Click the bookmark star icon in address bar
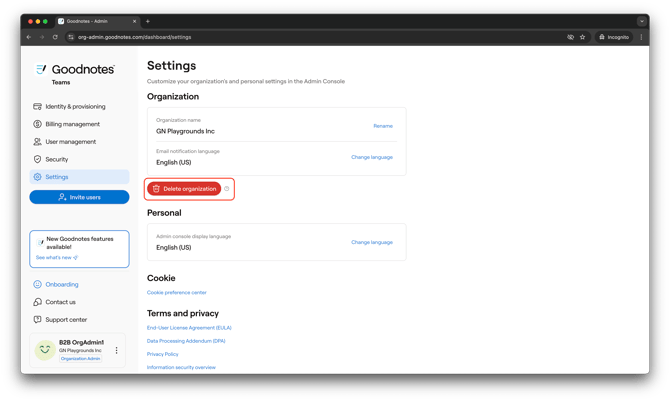Image resolution: width=670 pixels, height=401 pixels. click(583, 37)
